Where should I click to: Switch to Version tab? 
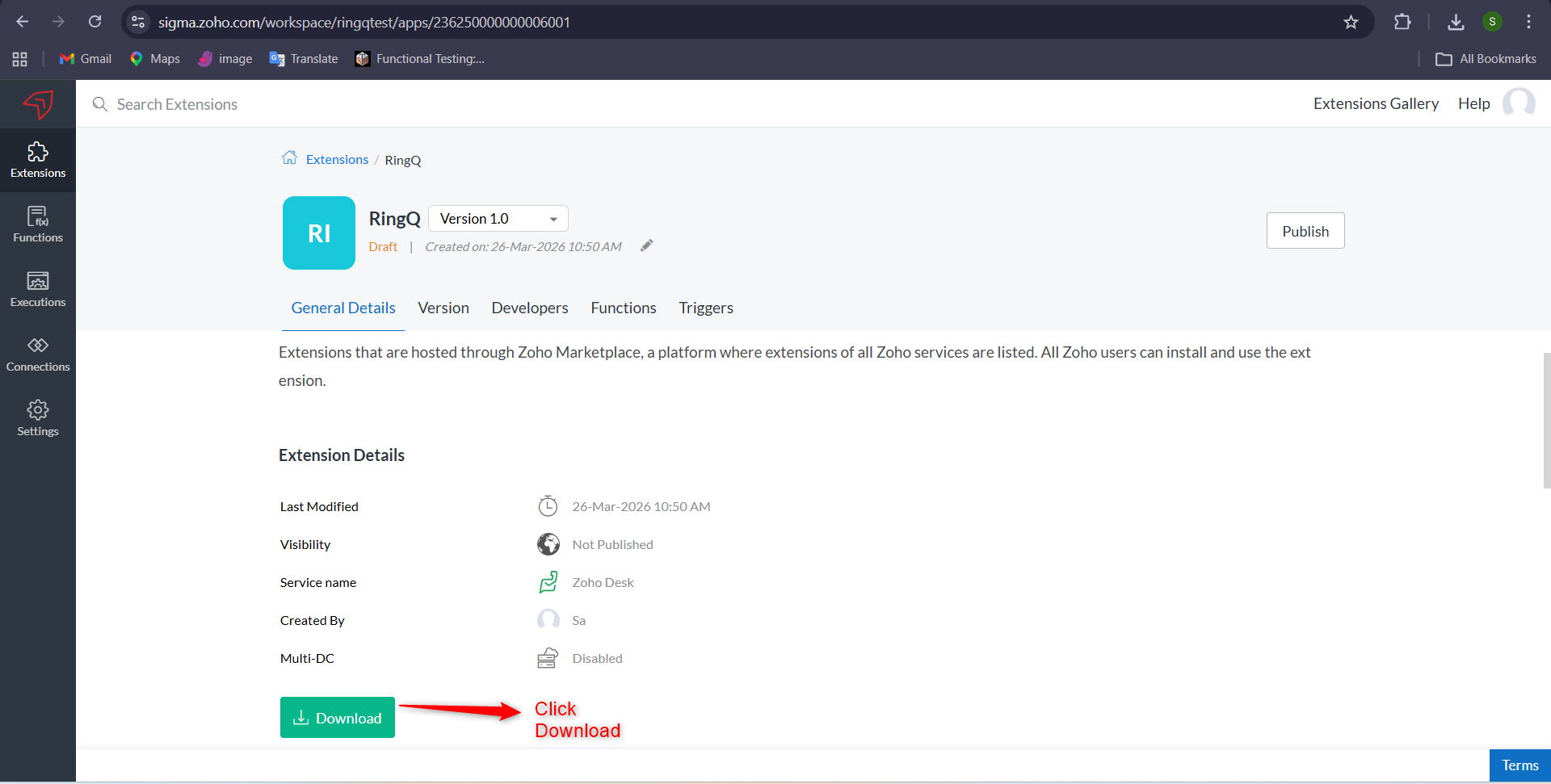point(443,308)
